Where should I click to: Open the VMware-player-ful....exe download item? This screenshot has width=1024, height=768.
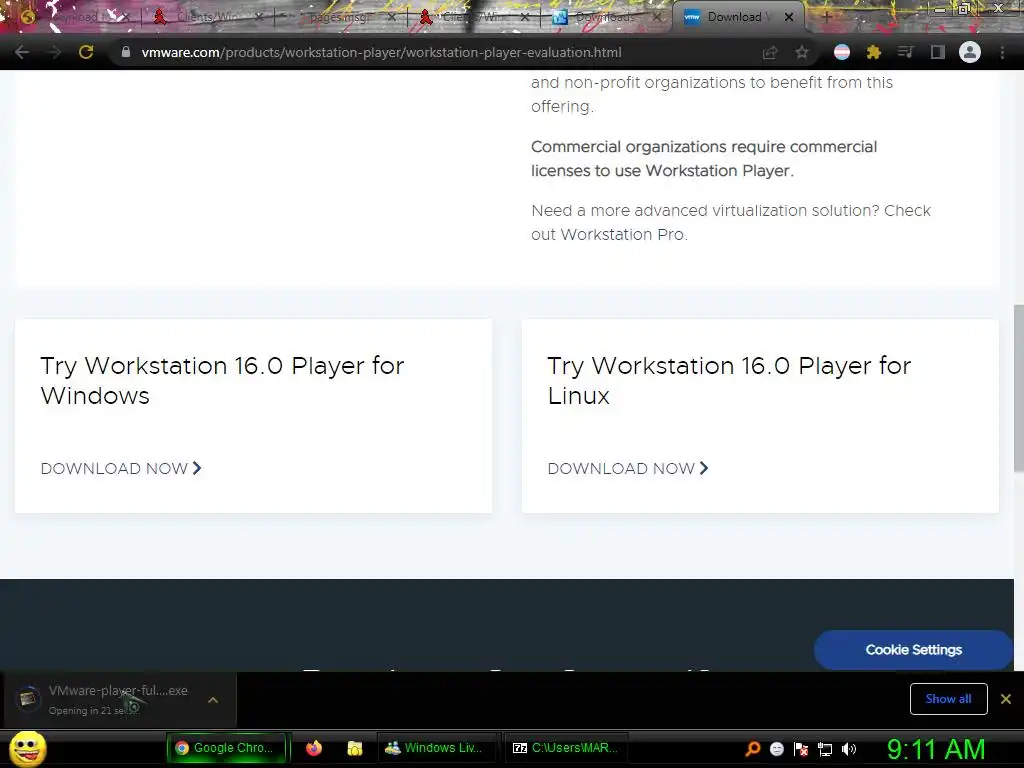[104, 699]
